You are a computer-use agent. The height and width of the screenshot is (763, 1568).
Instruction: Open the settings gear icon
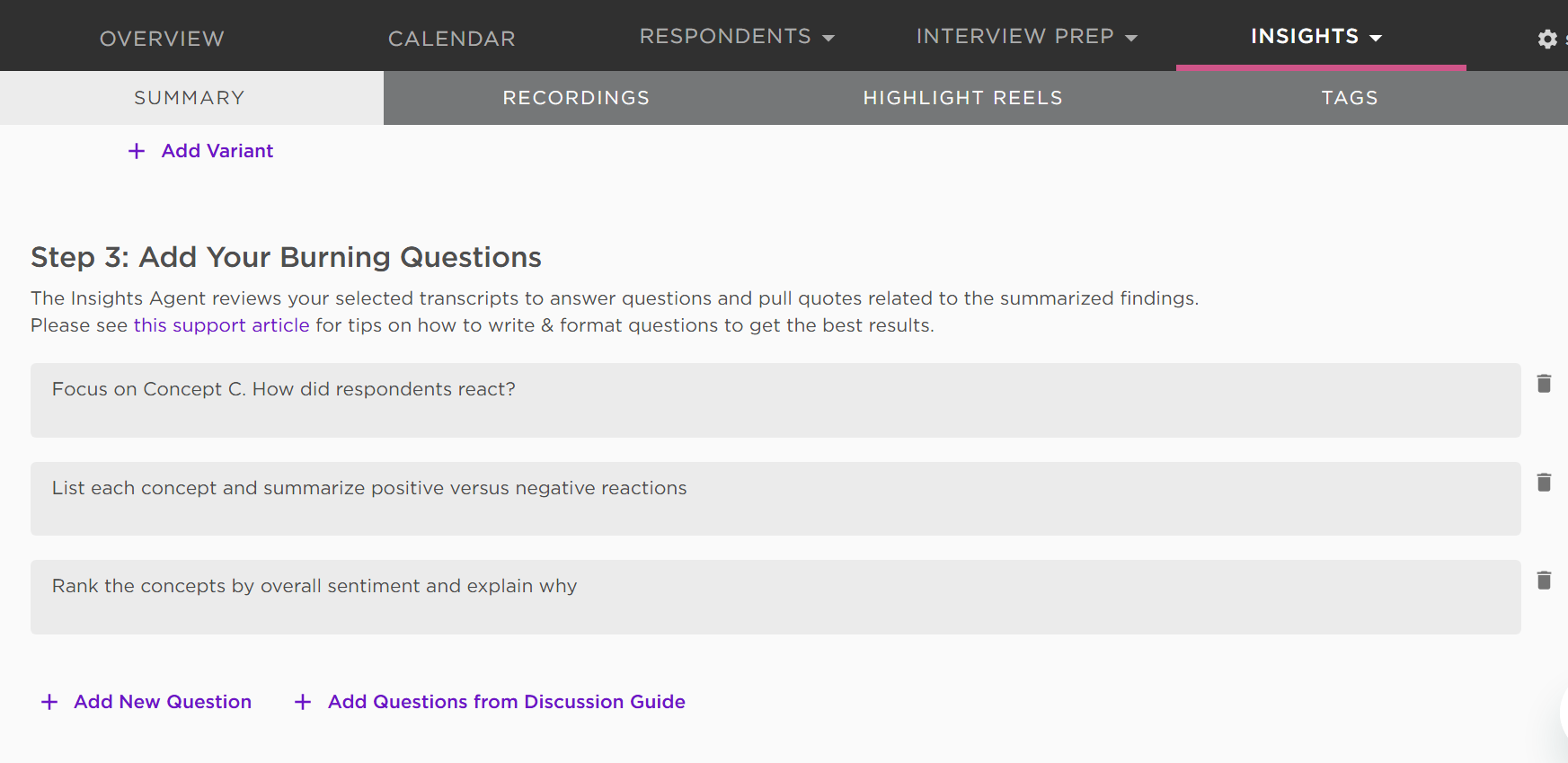[x=1547, y=39]
